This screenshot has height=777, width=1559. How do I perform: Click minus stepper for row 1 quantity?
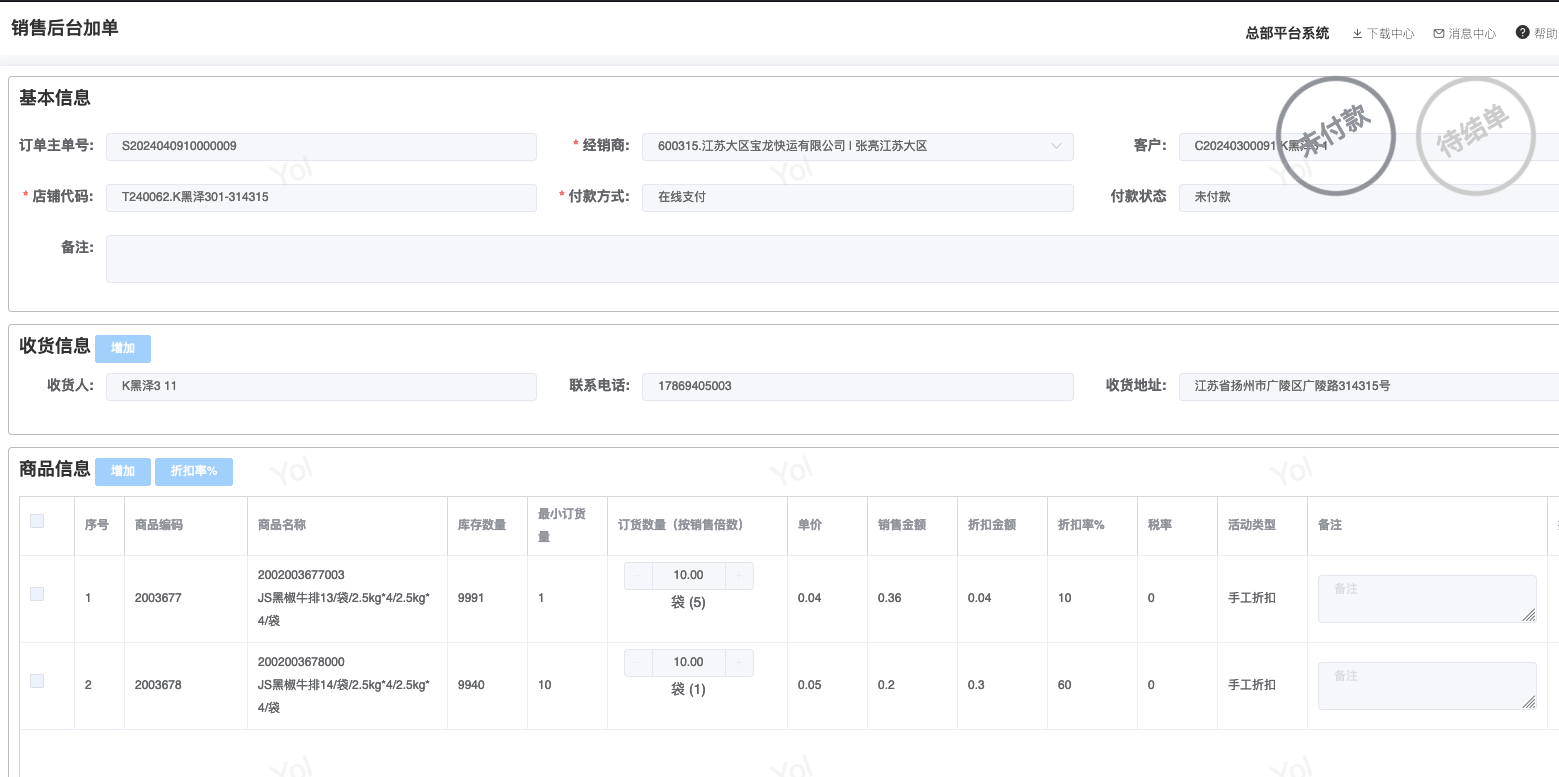pos(638,576)
